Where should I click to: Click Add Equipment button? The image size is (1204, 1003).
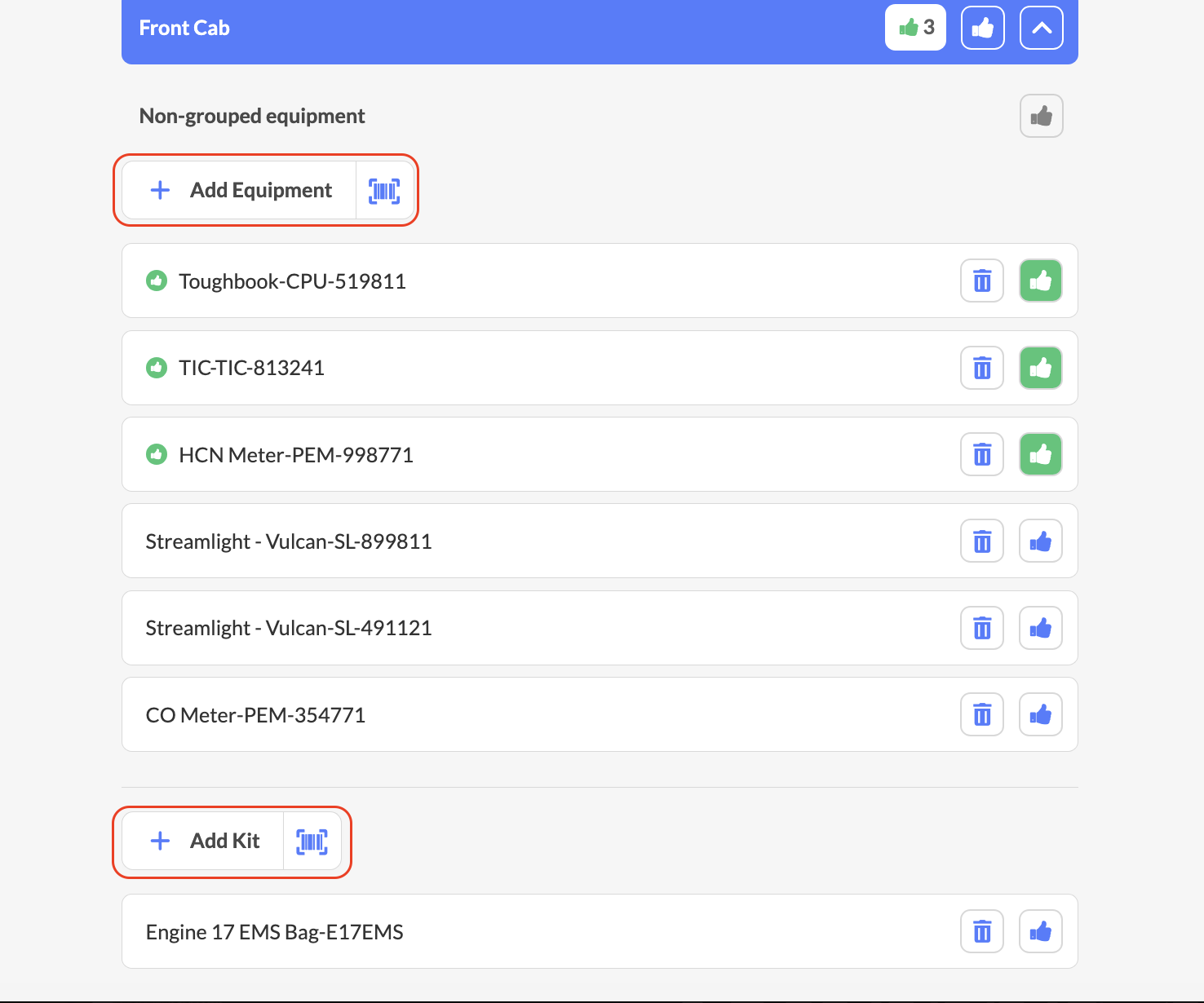click(239, 190)
